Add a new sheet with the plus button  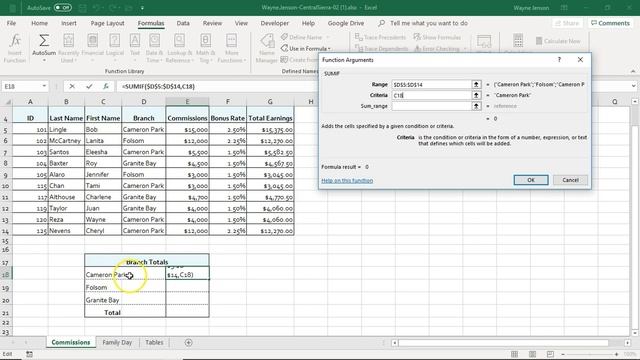[188, 342]
